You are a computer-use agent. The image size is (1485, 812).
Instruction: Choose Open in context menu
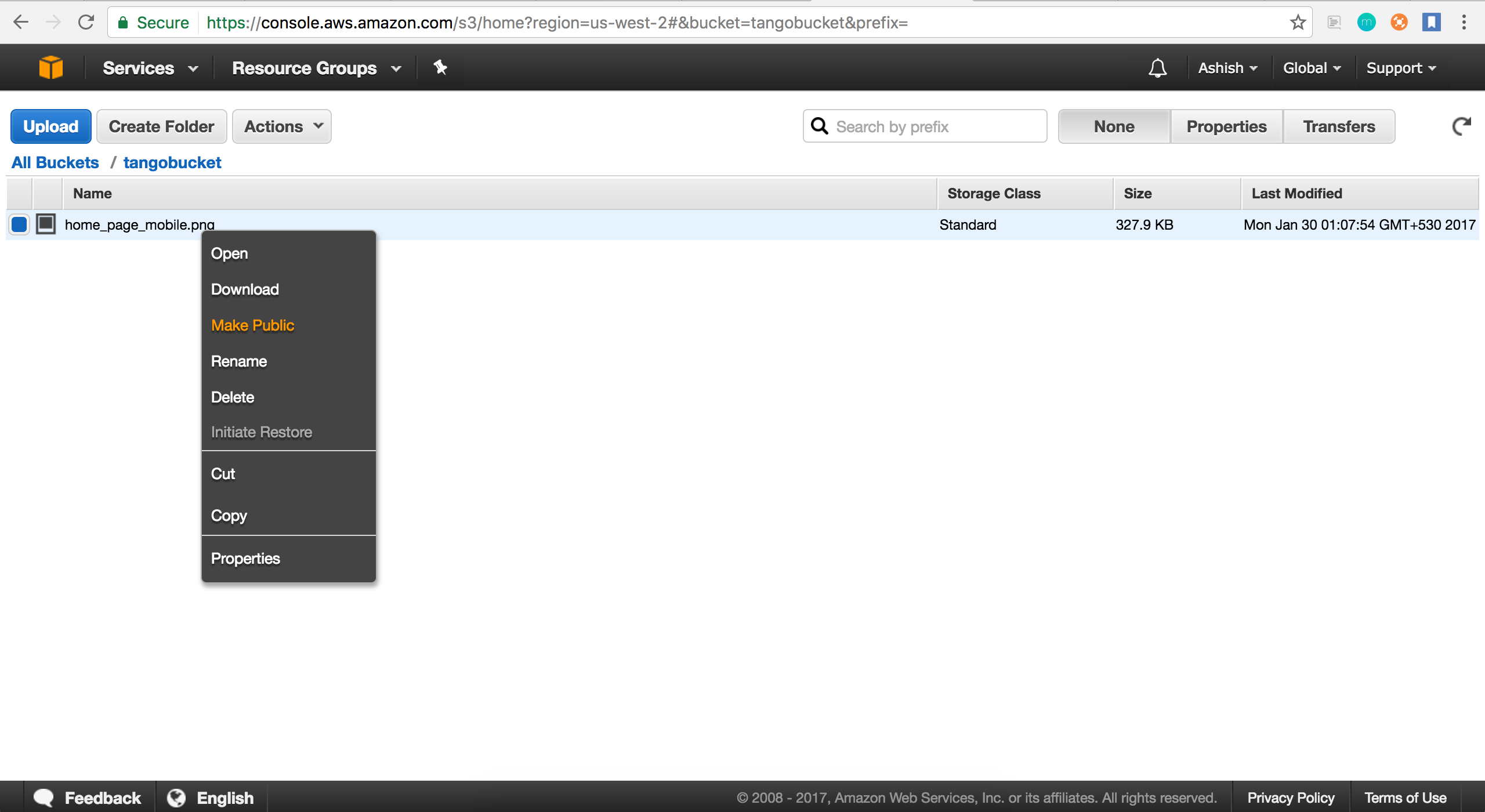coord(288,253)
